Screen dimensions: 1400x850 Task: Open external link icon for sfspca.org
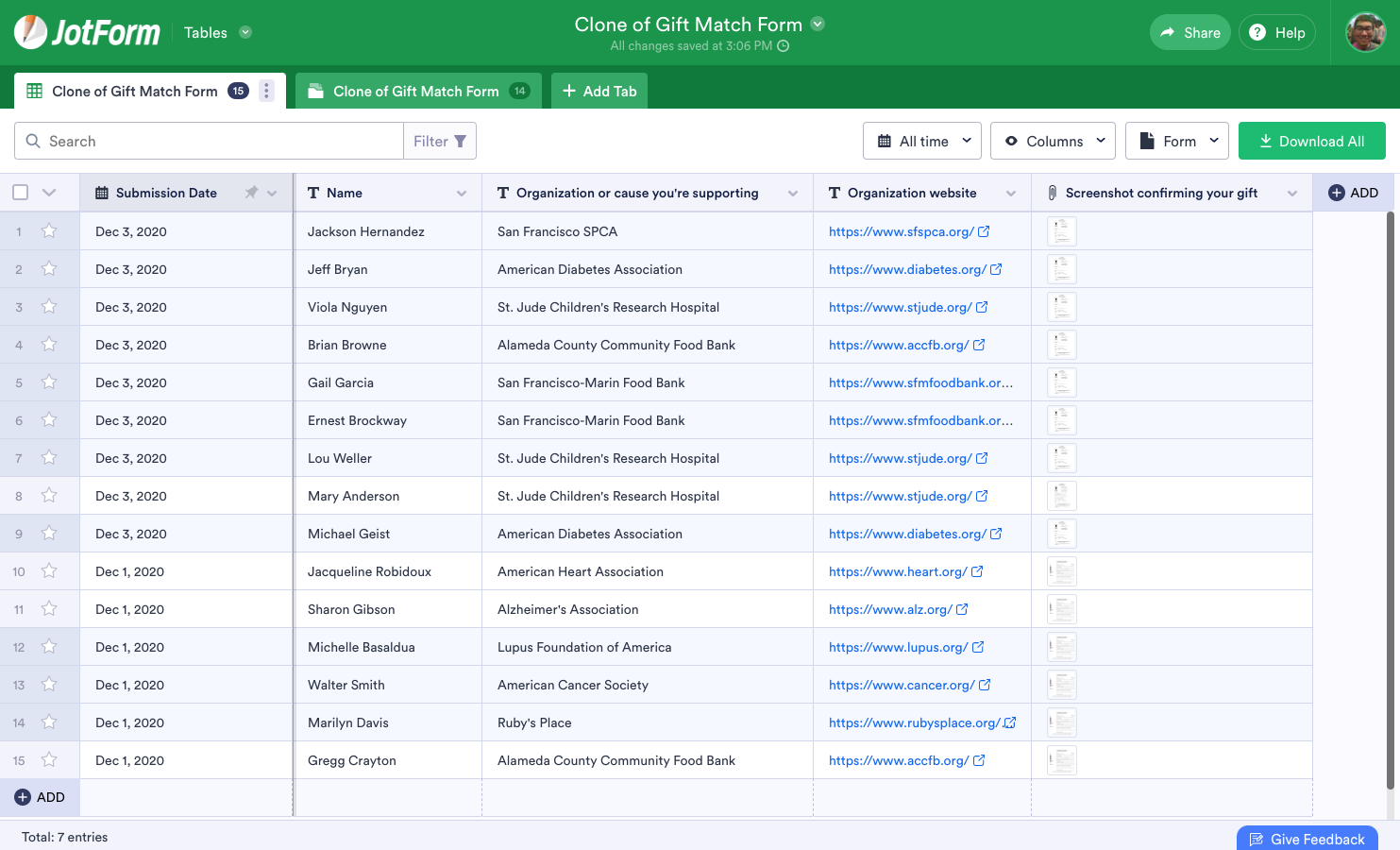click(984, 231)
